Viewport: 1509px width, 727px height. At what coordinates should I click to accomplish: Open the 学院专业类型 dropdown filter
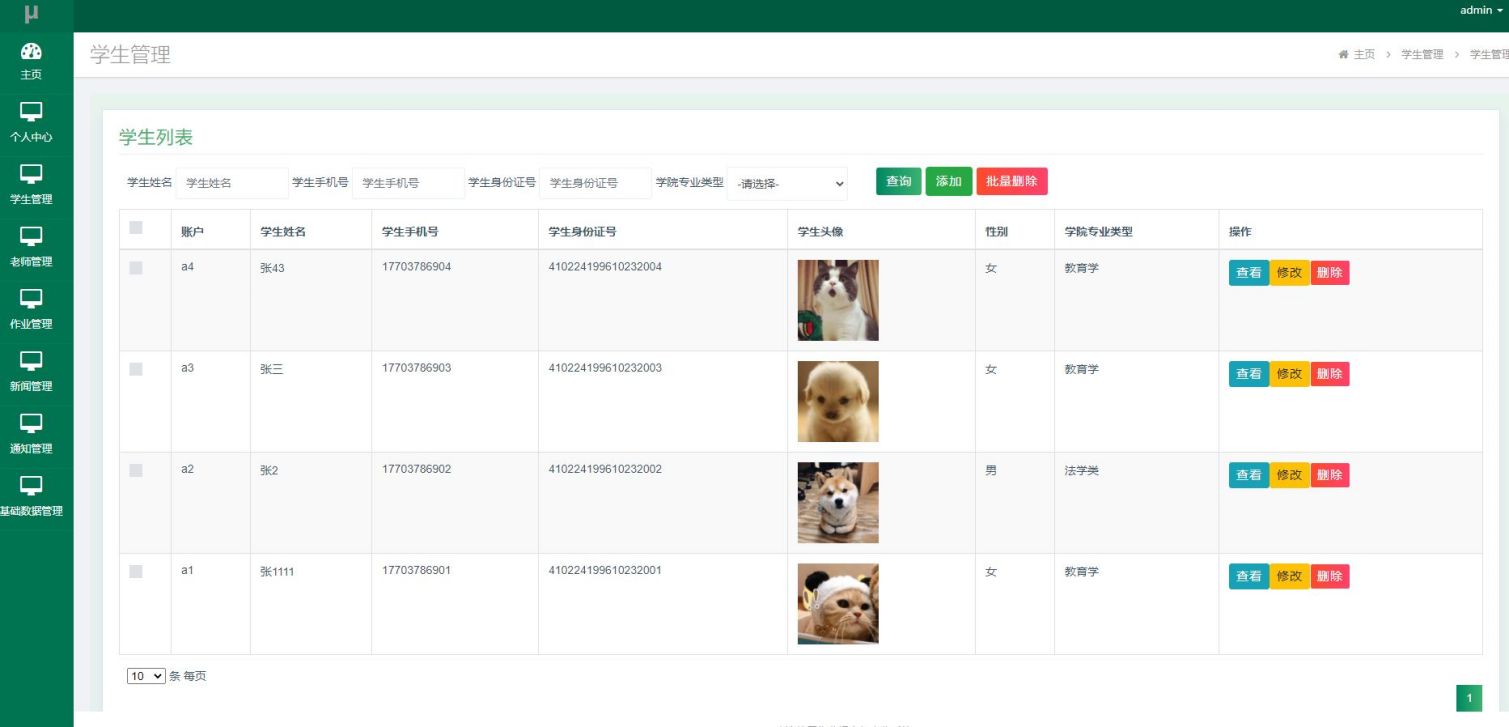click(x=787, y=183)
